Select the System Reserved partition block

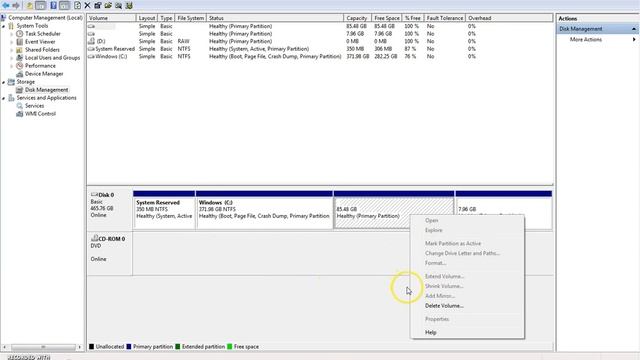[164, 210]
